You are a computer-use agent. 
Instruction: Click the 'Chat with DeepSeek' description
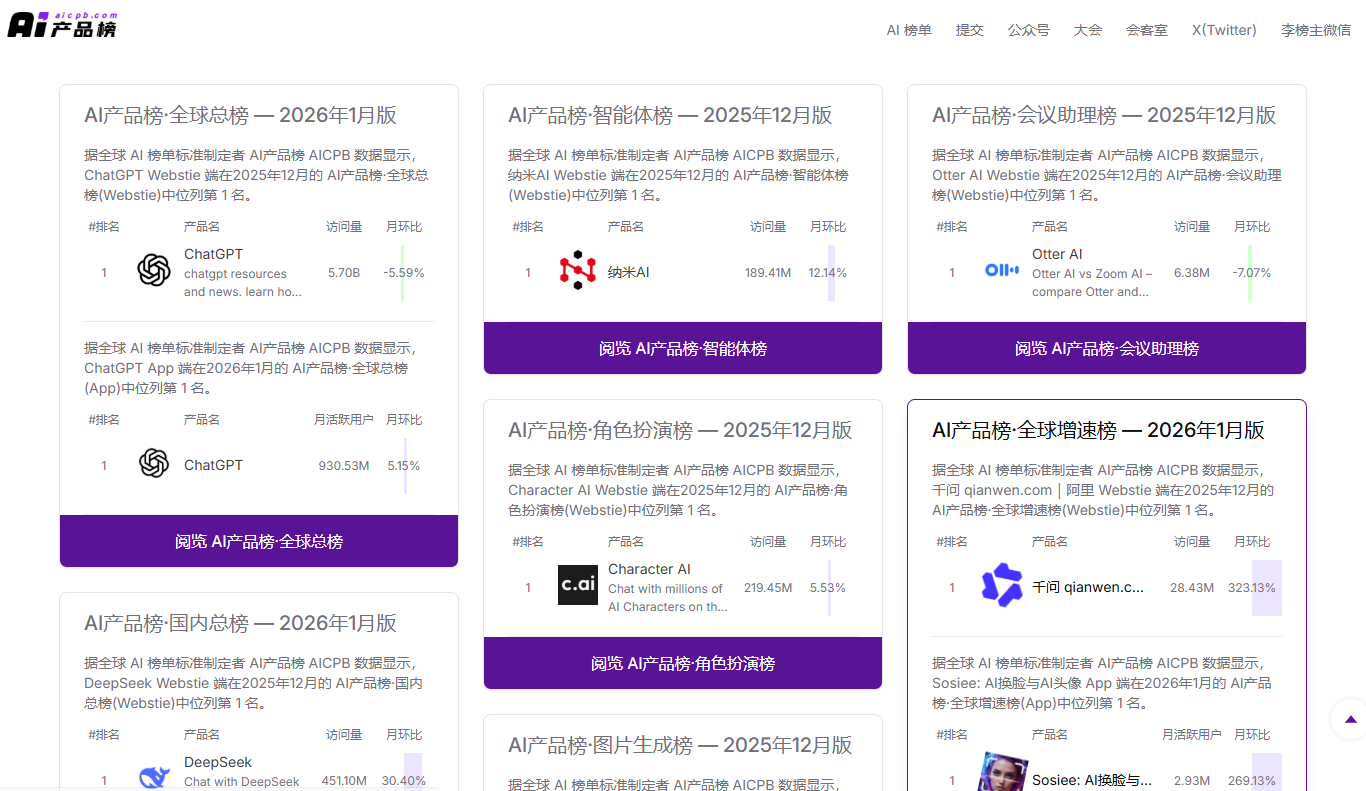pos(242,782)
